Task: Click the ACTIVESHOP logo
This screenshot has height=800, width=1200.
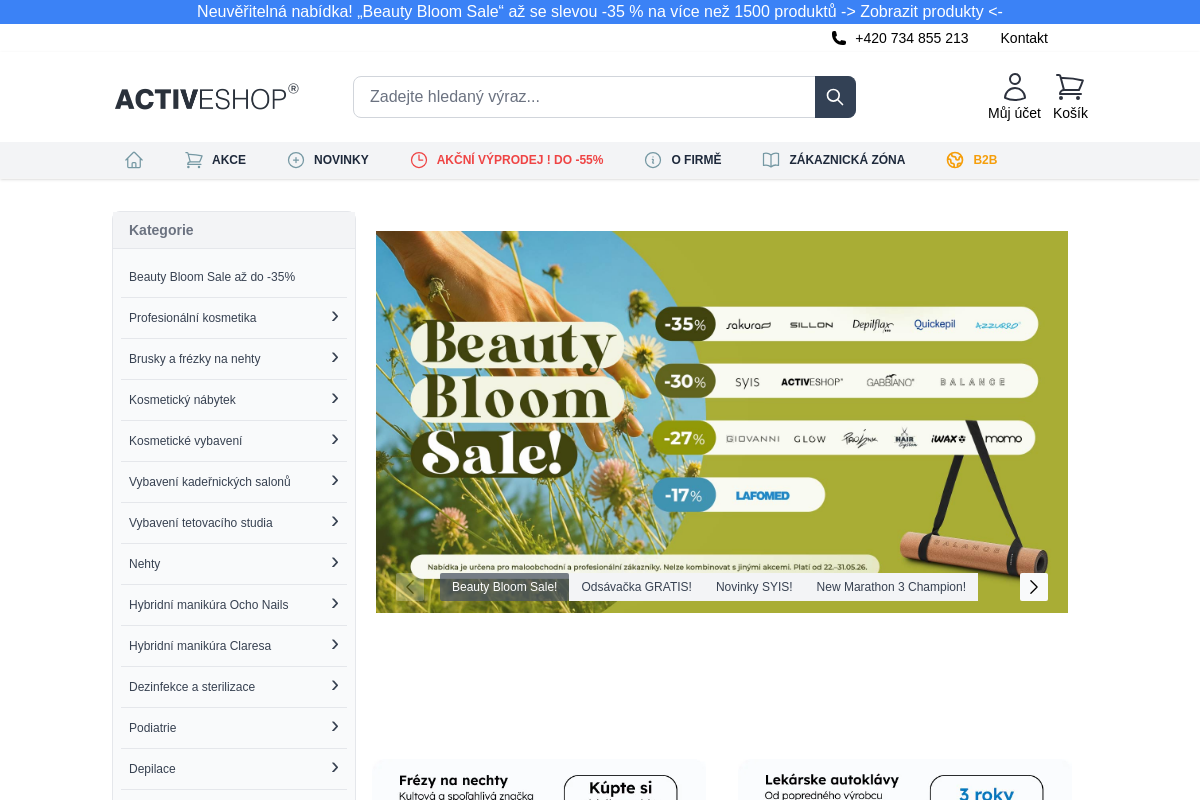Action: (206, 97)
